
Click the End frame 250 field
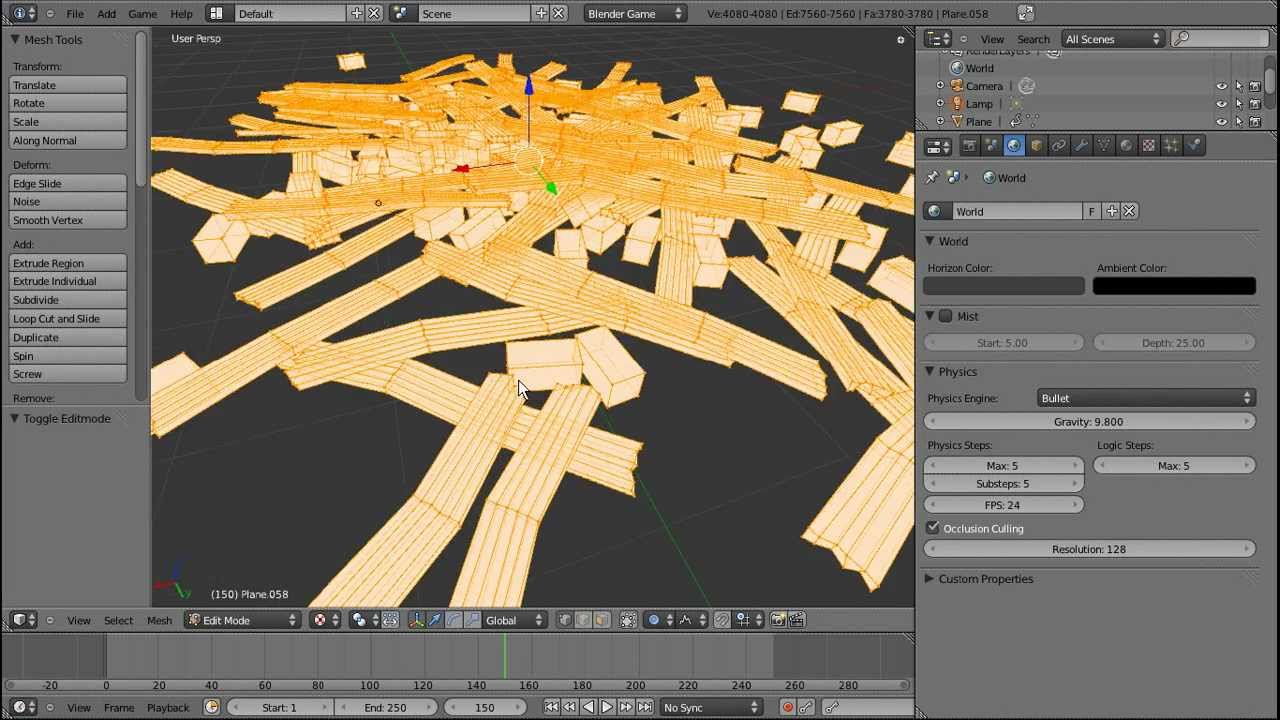tap(386, 708)
